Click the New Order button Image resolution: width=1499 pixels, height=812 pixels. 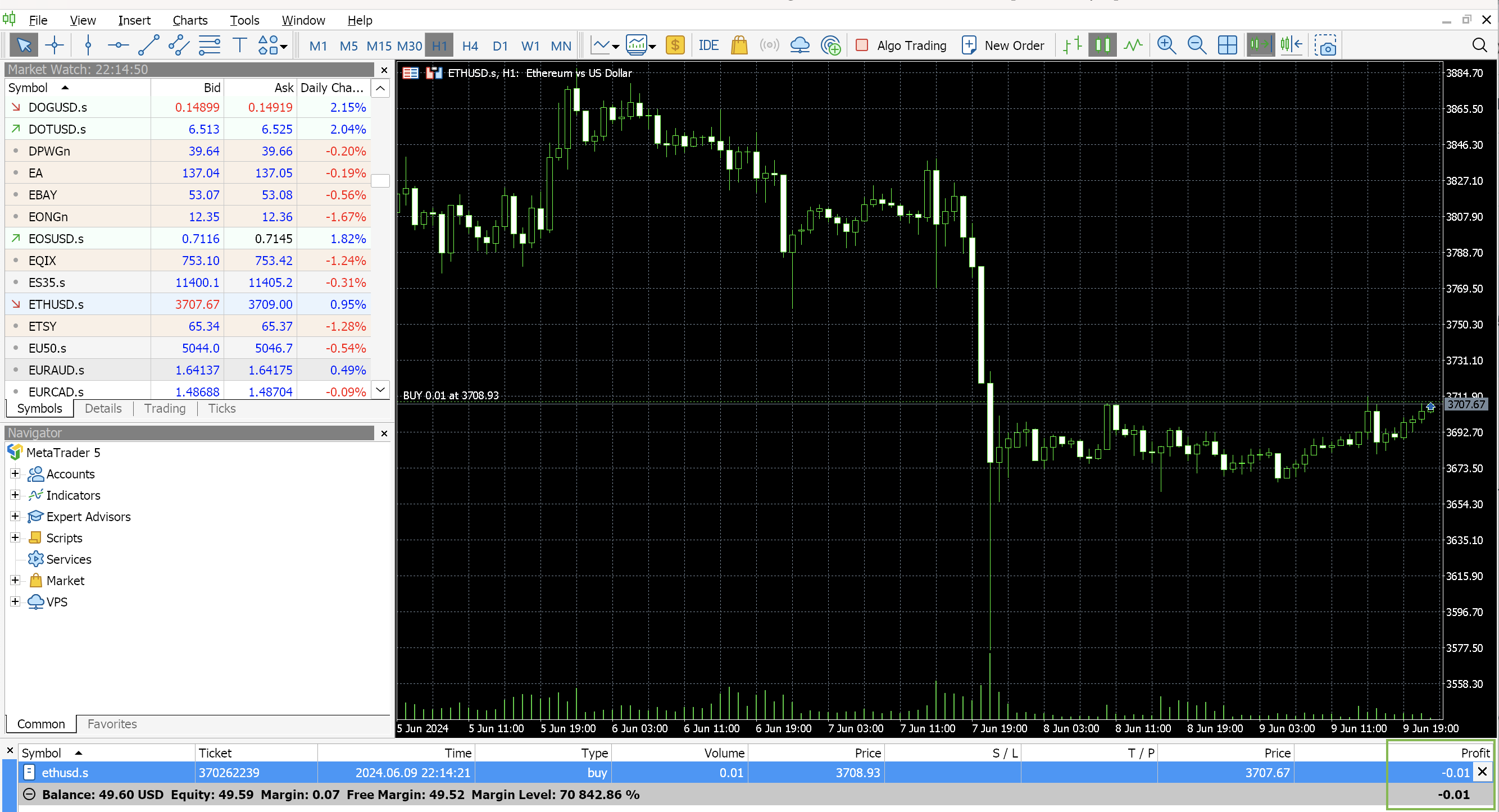click(1003, 45)
